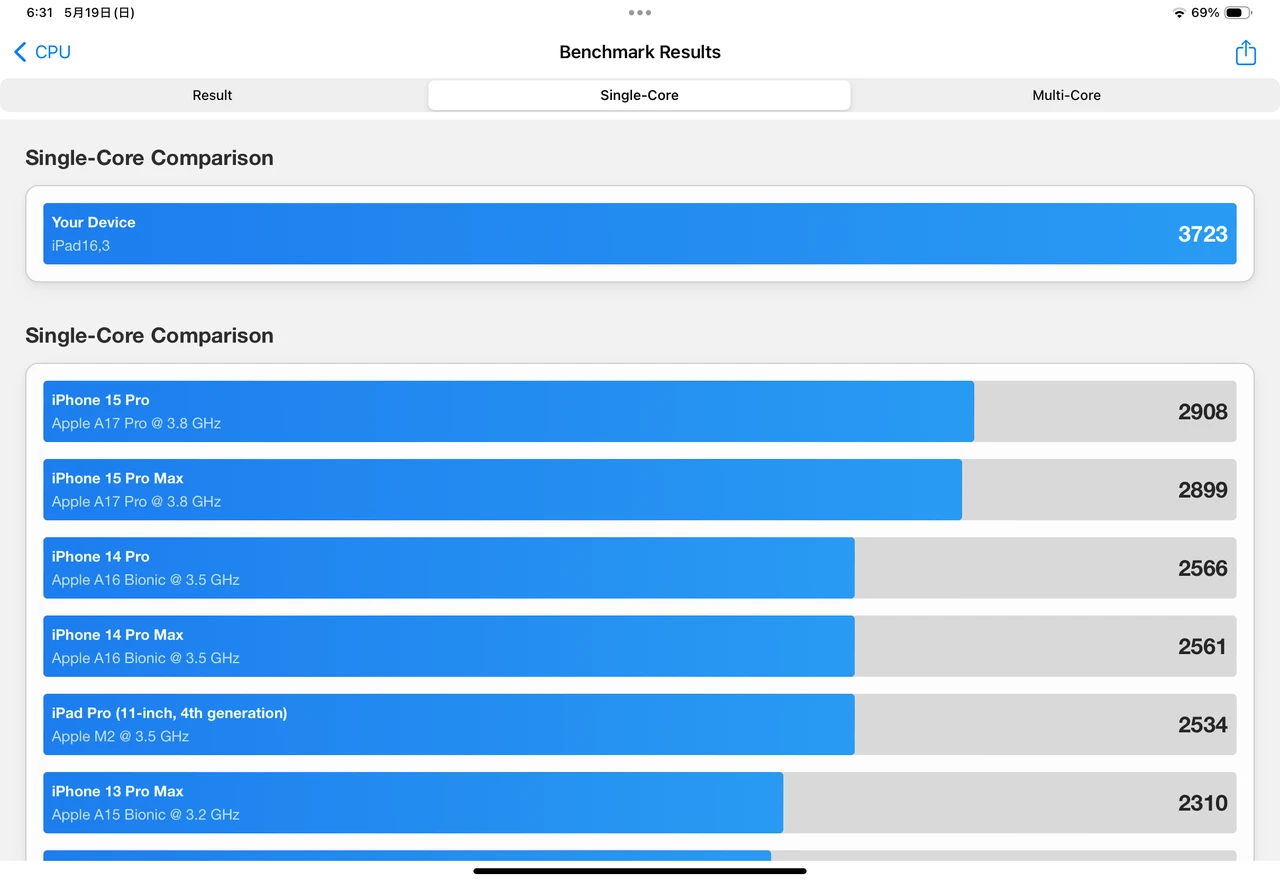Open the Multi-Core tab
Viewport: 1280px width, 882px height.
click(1066, 95)
